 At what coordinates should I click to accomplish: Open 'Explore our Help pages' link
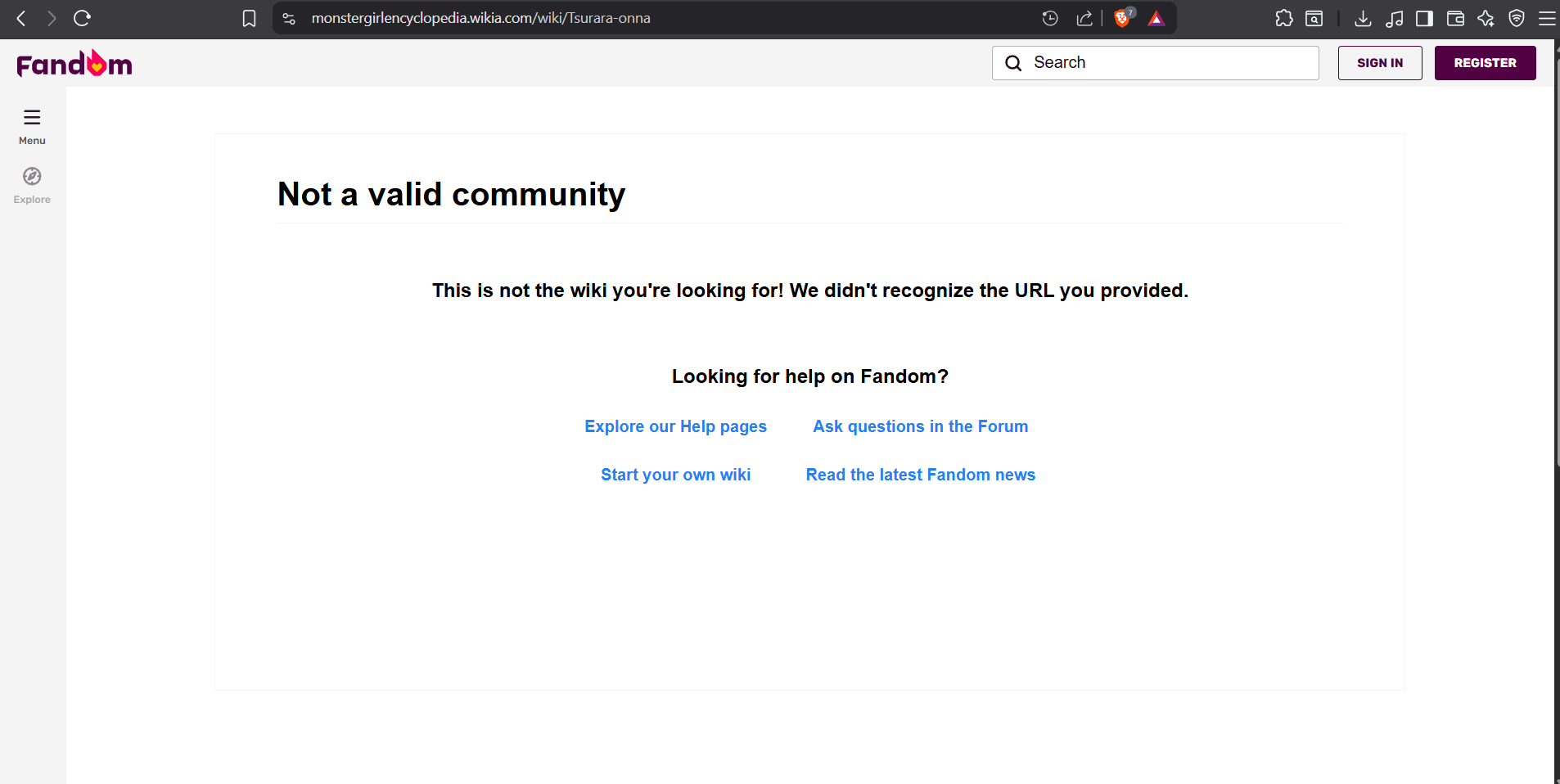(x=675, y=426)
